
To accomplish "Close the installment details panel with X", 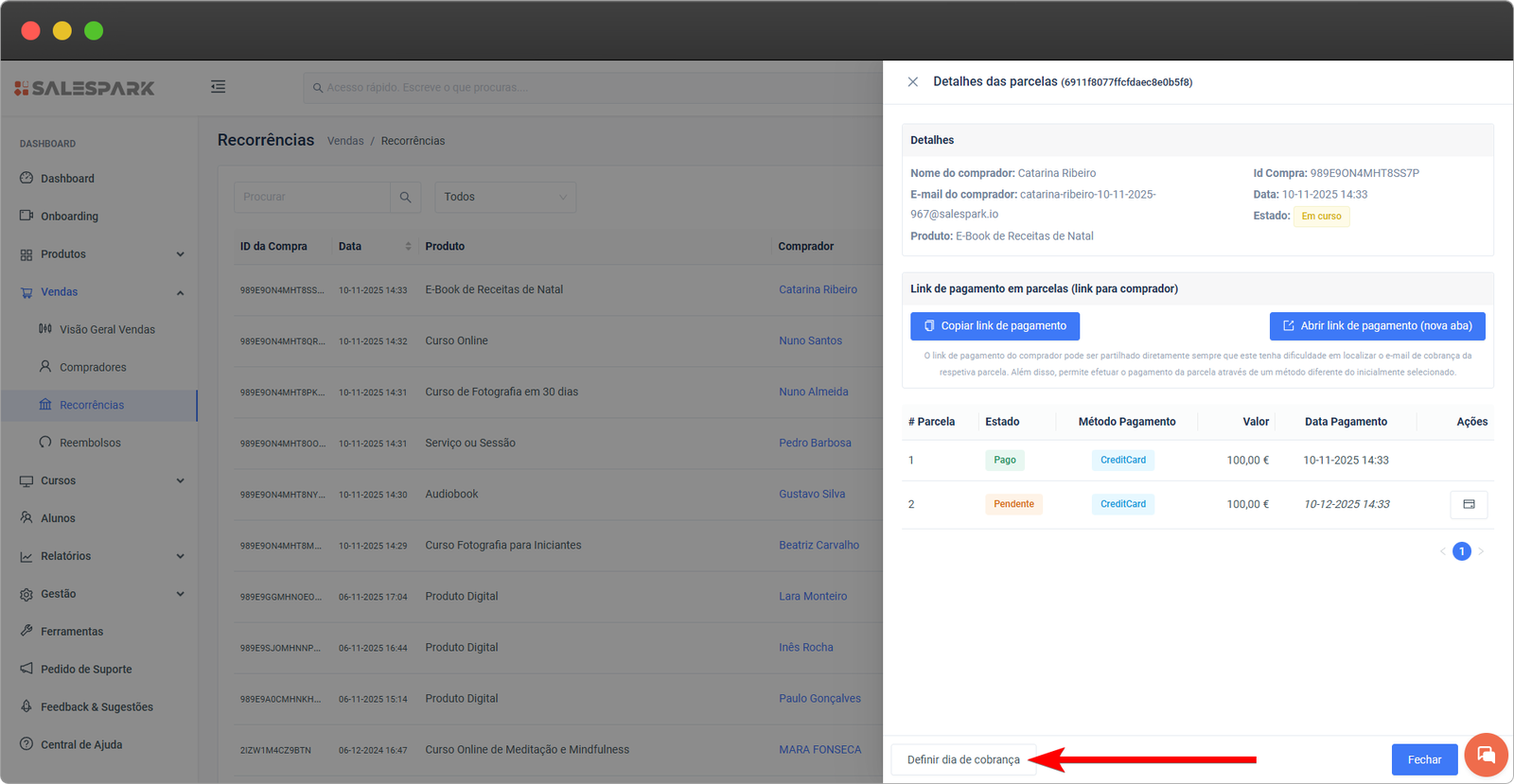I will pos(912,82).
